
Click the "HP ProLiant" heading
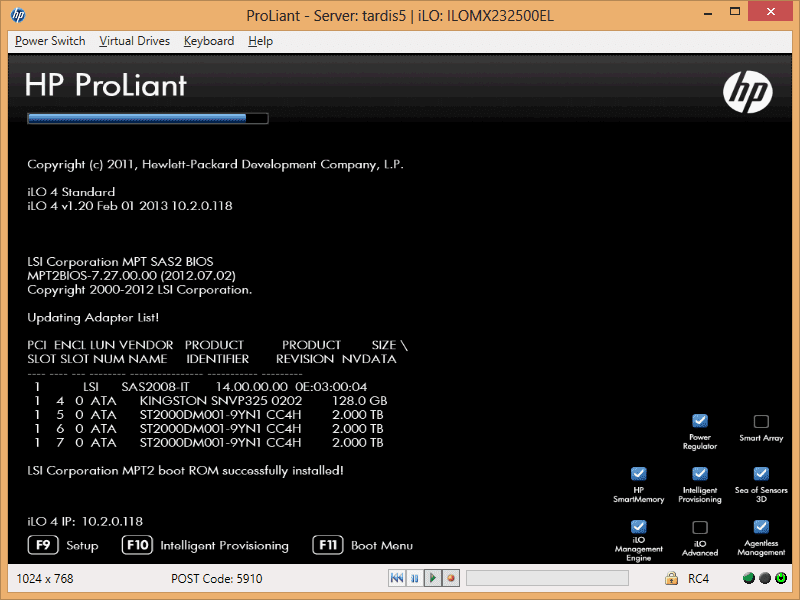pos(106,85)
